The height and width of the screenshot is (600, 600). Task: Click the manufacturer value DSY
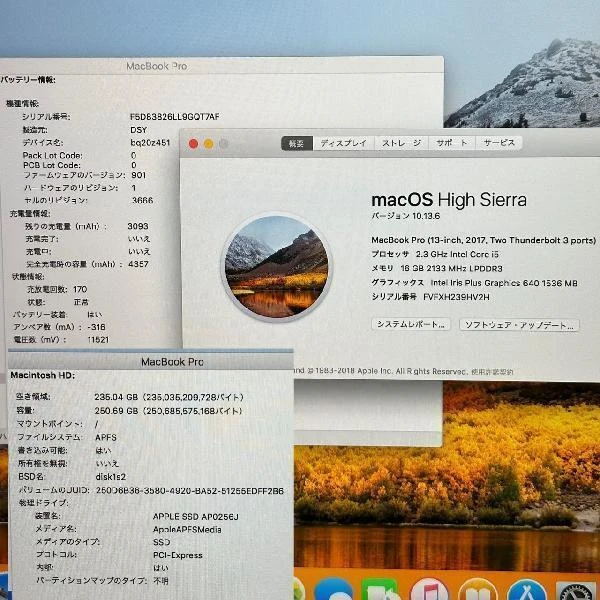point(139,130)
